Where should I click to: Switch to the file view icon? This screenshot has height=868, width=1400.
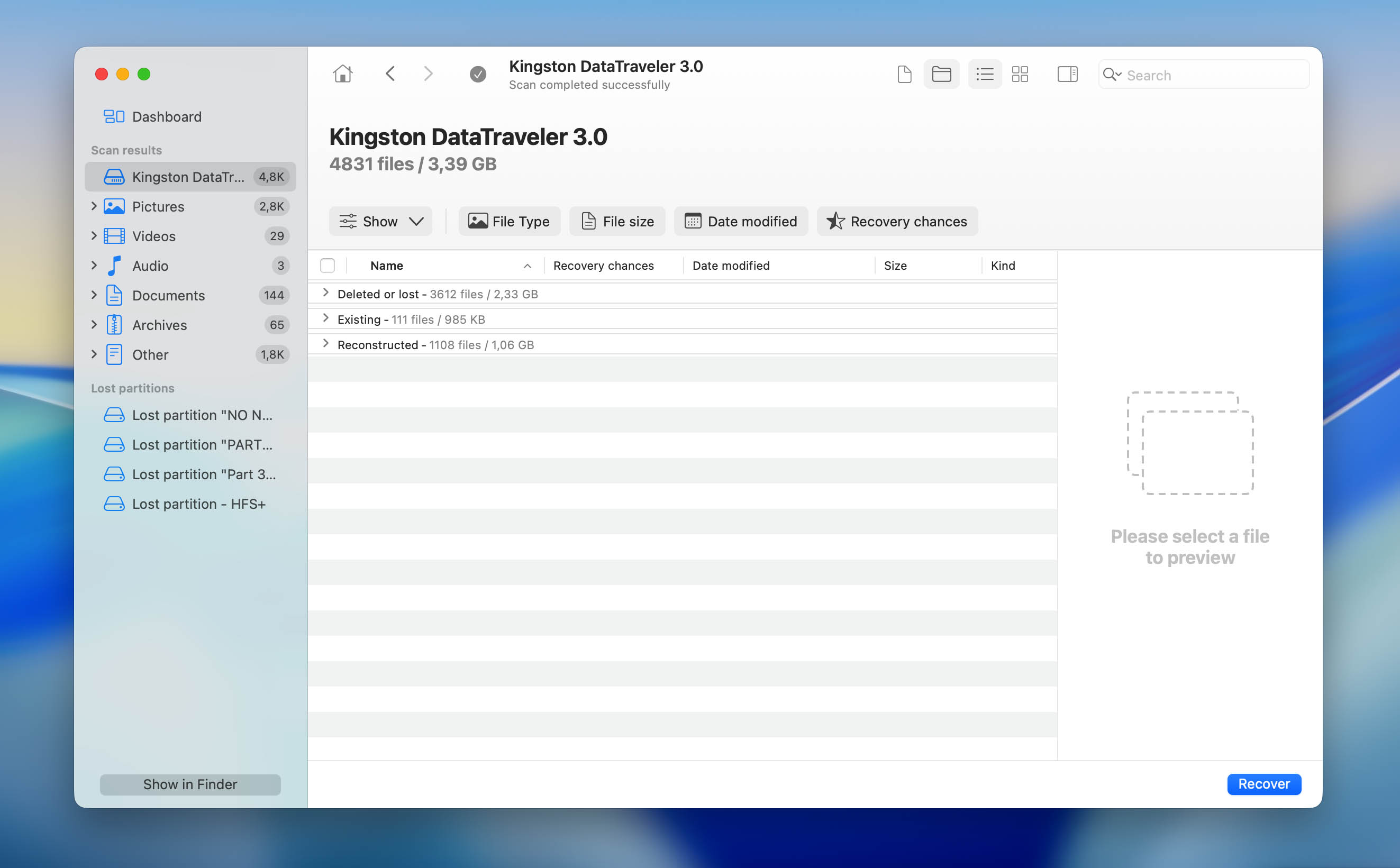904,74
